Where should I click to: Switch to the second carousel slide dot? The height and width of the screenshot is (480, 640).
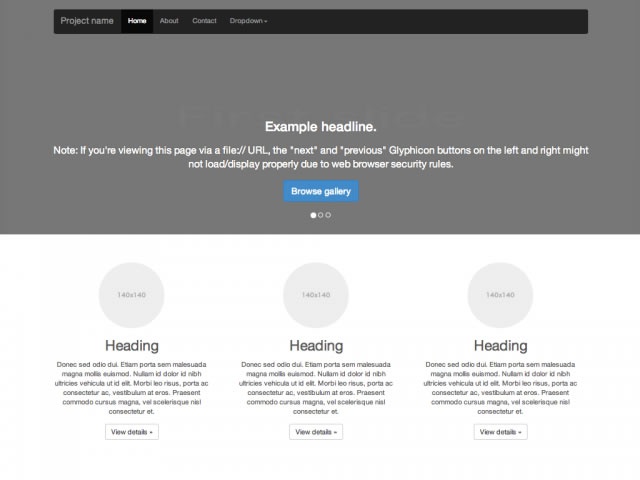(x=320, y=215)
